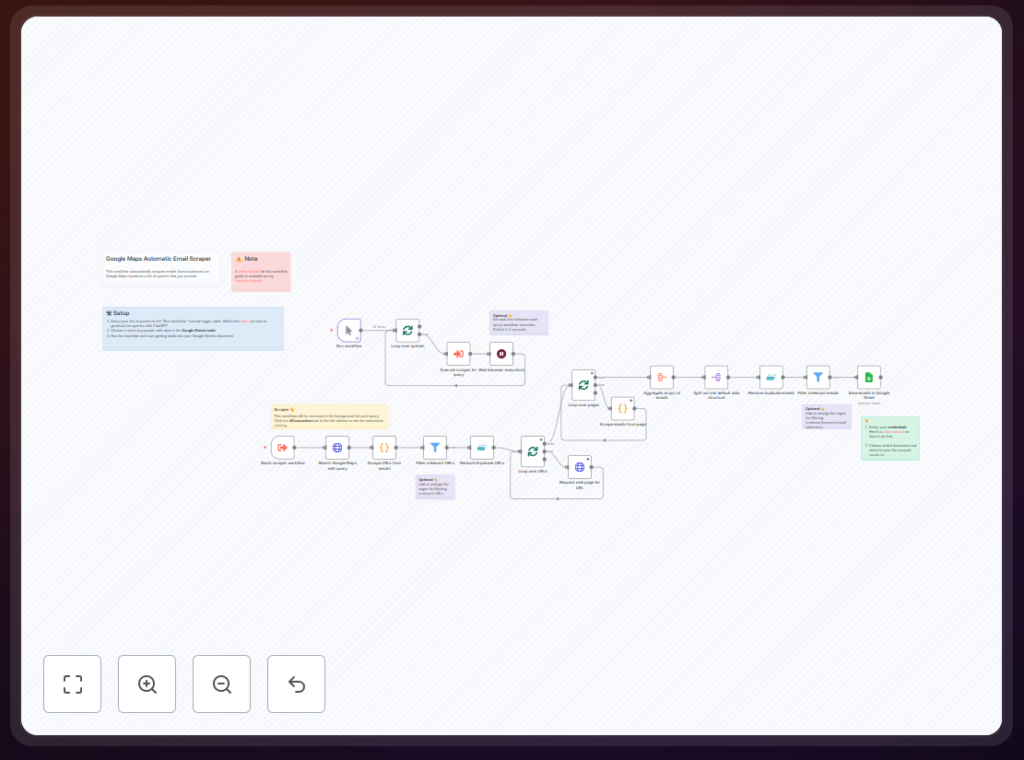The height and width of the screenshot is (760, 1024).
Task: Select the Loop over URLs node
Action: pyautogui.click(x=533, y=452)
